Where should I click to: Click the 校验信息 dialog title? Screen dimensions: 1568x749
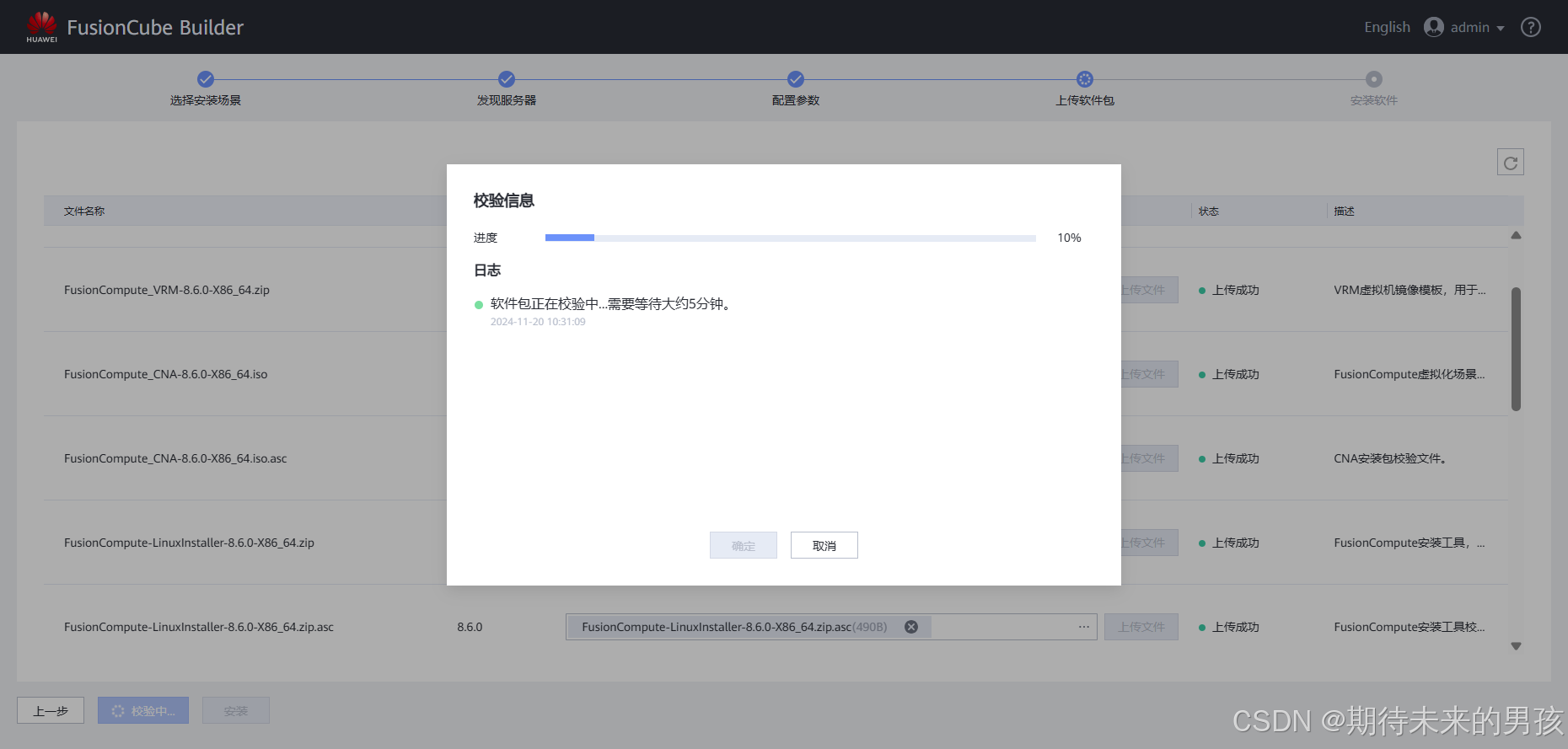(x=504, y=201)
